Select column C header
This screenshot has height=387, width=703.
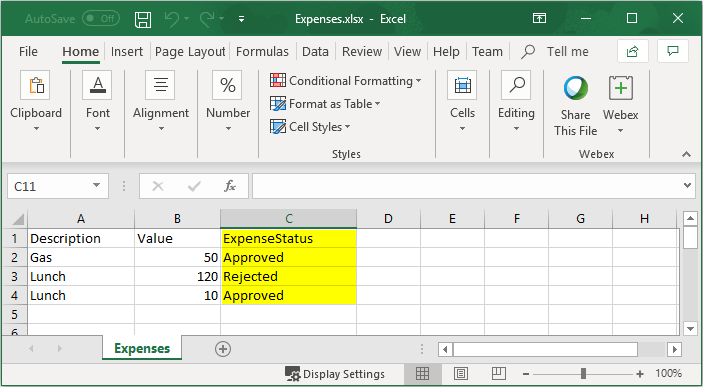point(289,218)
